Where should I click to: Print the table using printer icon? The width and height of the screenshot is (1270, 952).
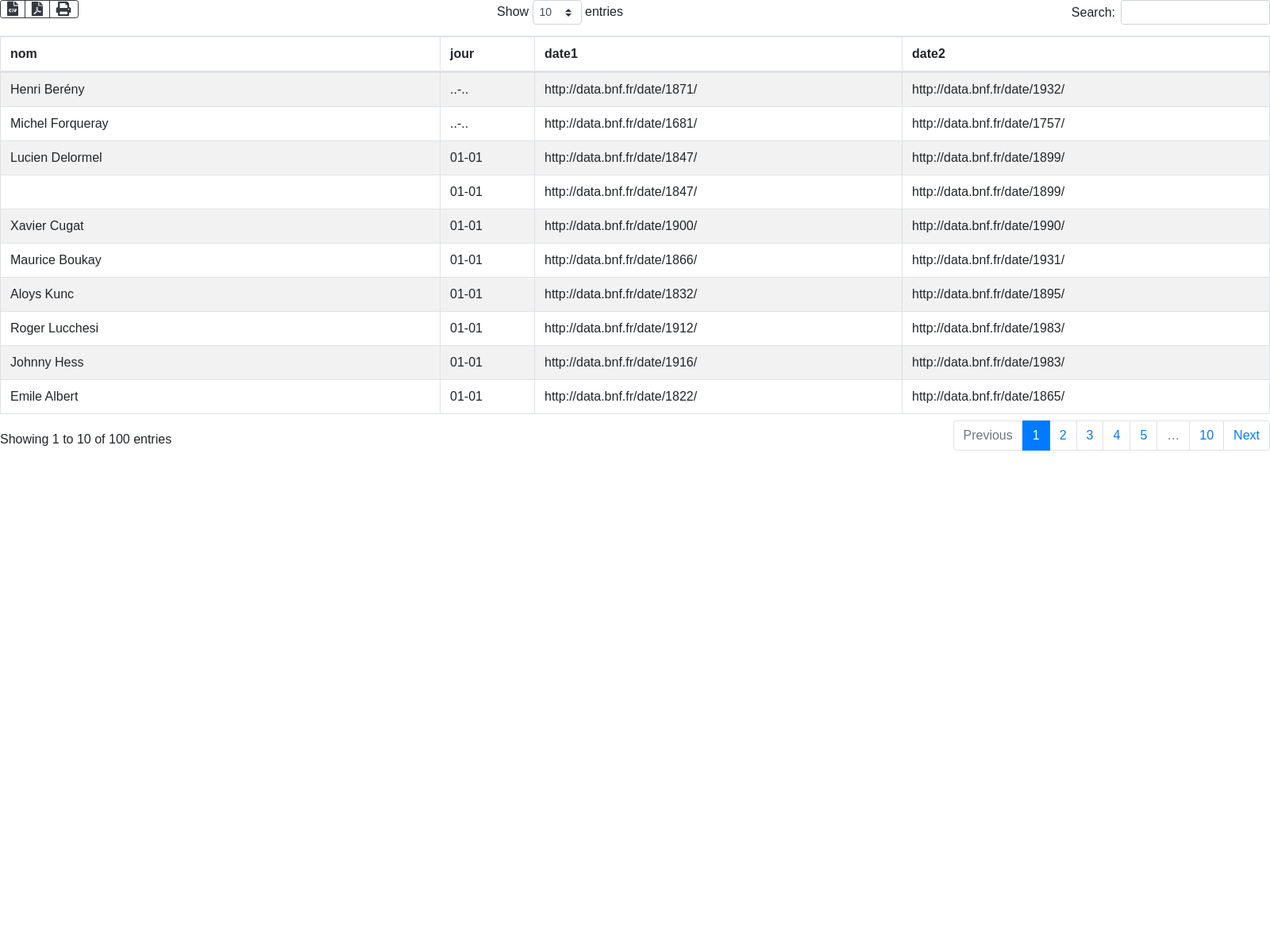[x=63, y=9]
